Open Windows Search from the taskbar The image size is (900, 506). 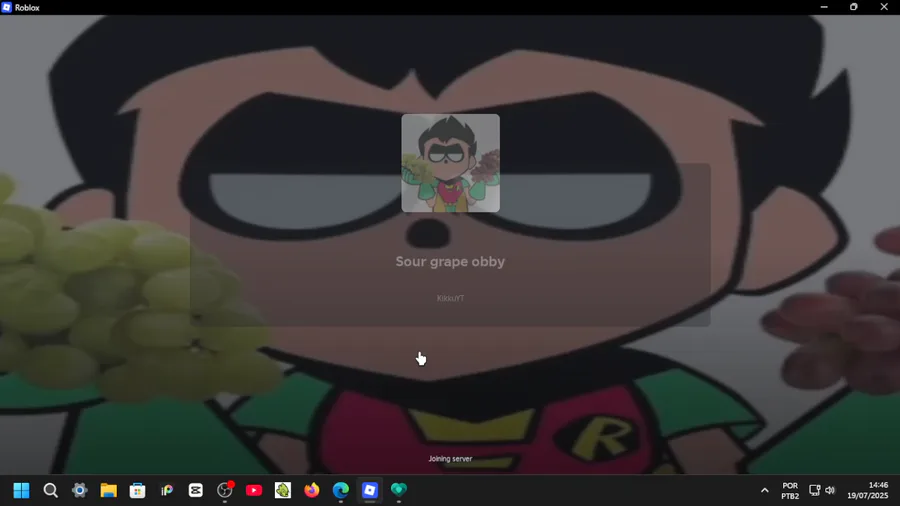pos(51,491)
